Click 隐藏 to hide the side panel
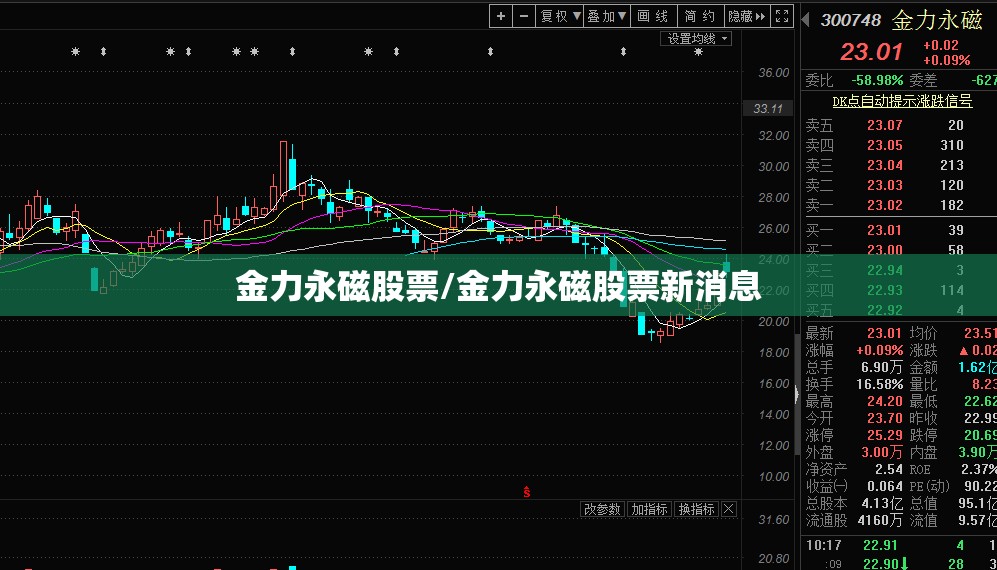The height and width of the screenshot is (570, 997). pyautogui.click(x=748, y=17)
